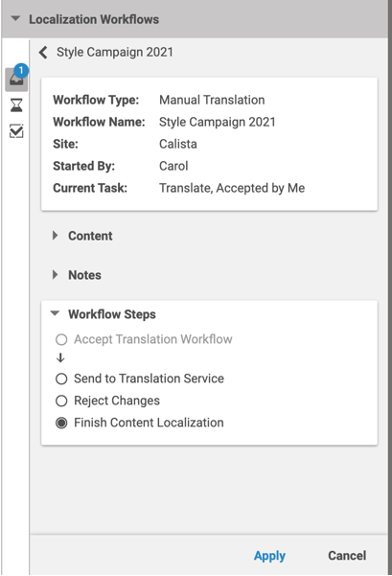Click the Workflow Name value Style Campaign 2021
The height and width of the screenshot is (576, 392).
(217, 122)
